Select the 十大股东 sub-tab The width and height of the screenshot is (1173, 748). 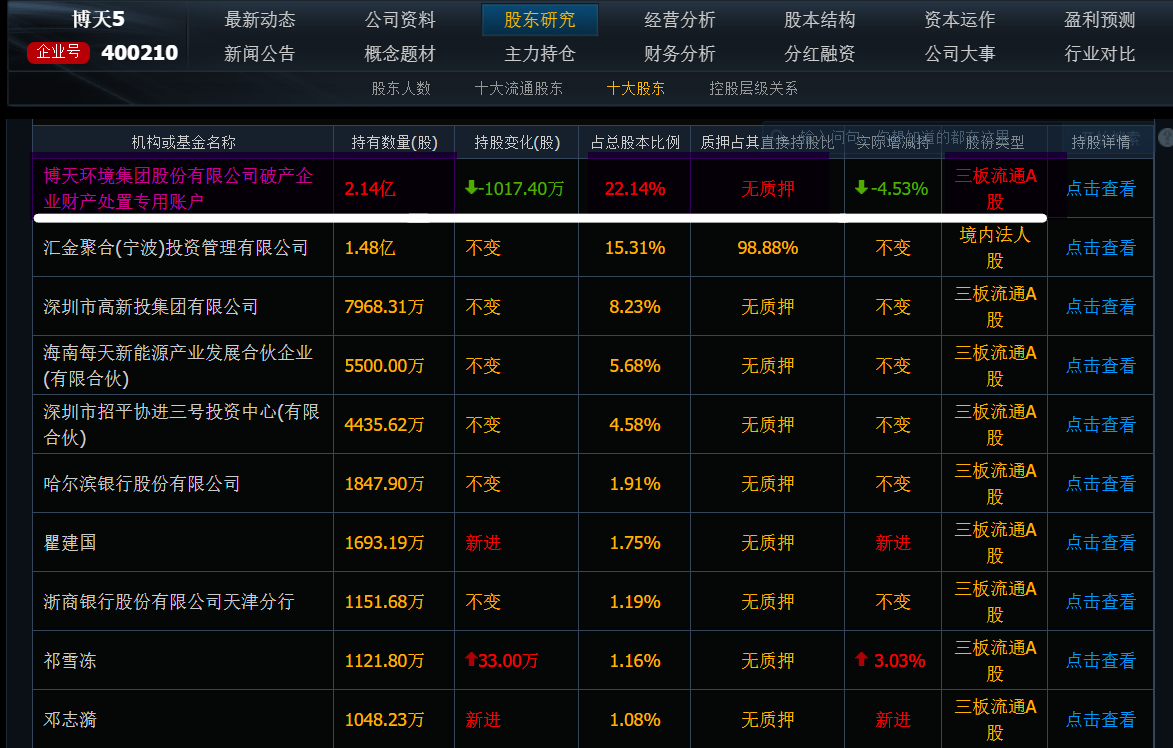635,88
